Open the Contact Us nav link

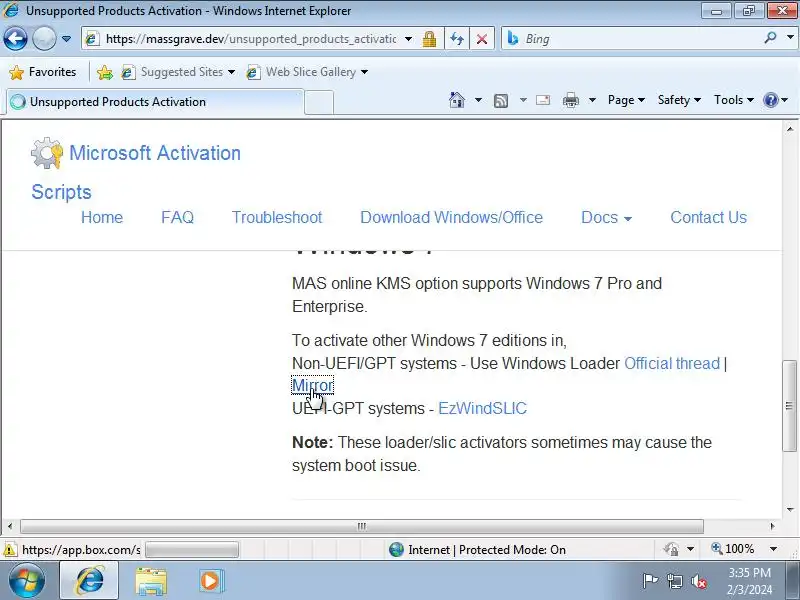[709, 217]
